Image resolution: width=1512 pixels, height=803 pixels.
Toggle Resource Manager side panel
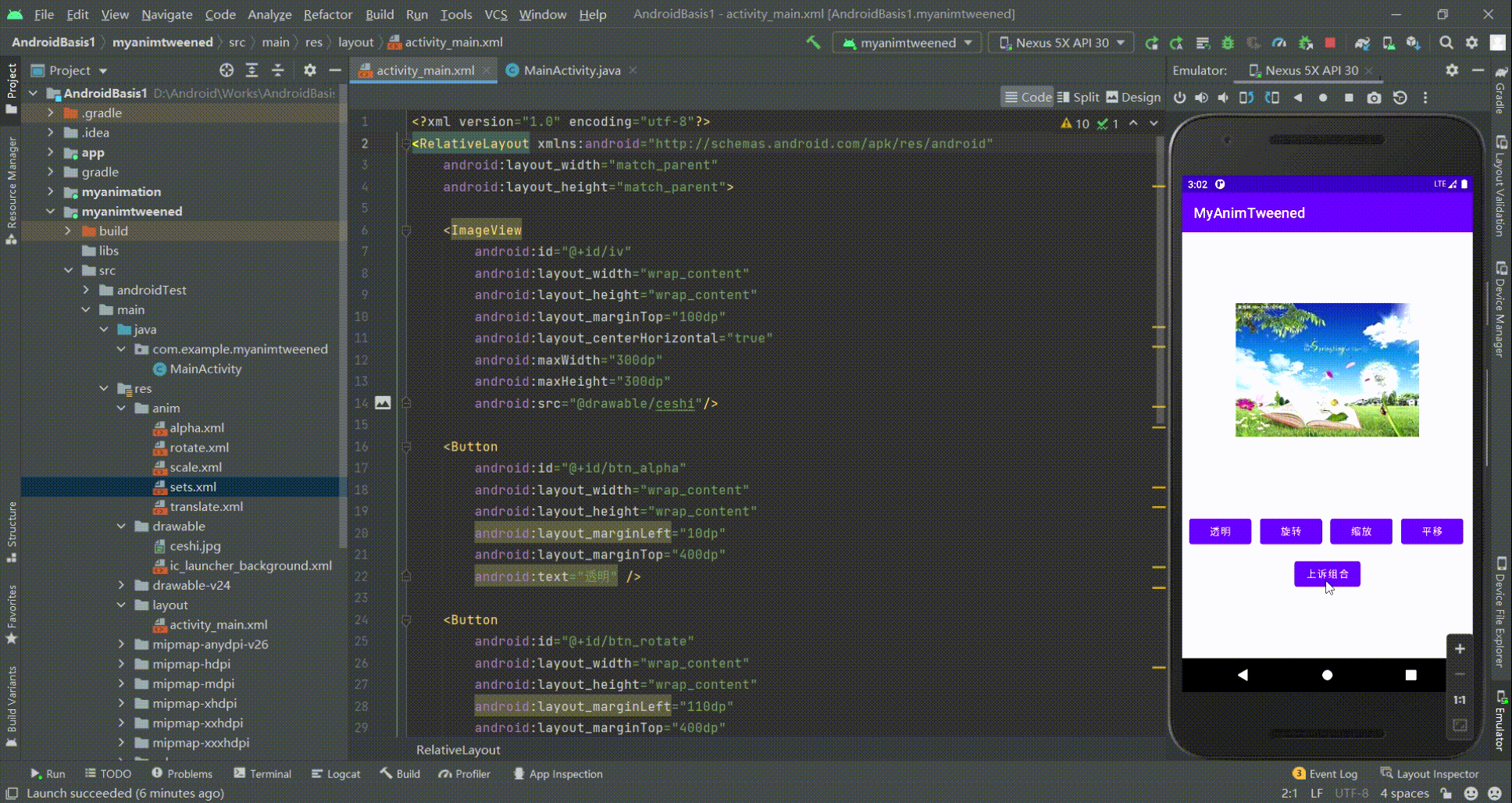11,190
